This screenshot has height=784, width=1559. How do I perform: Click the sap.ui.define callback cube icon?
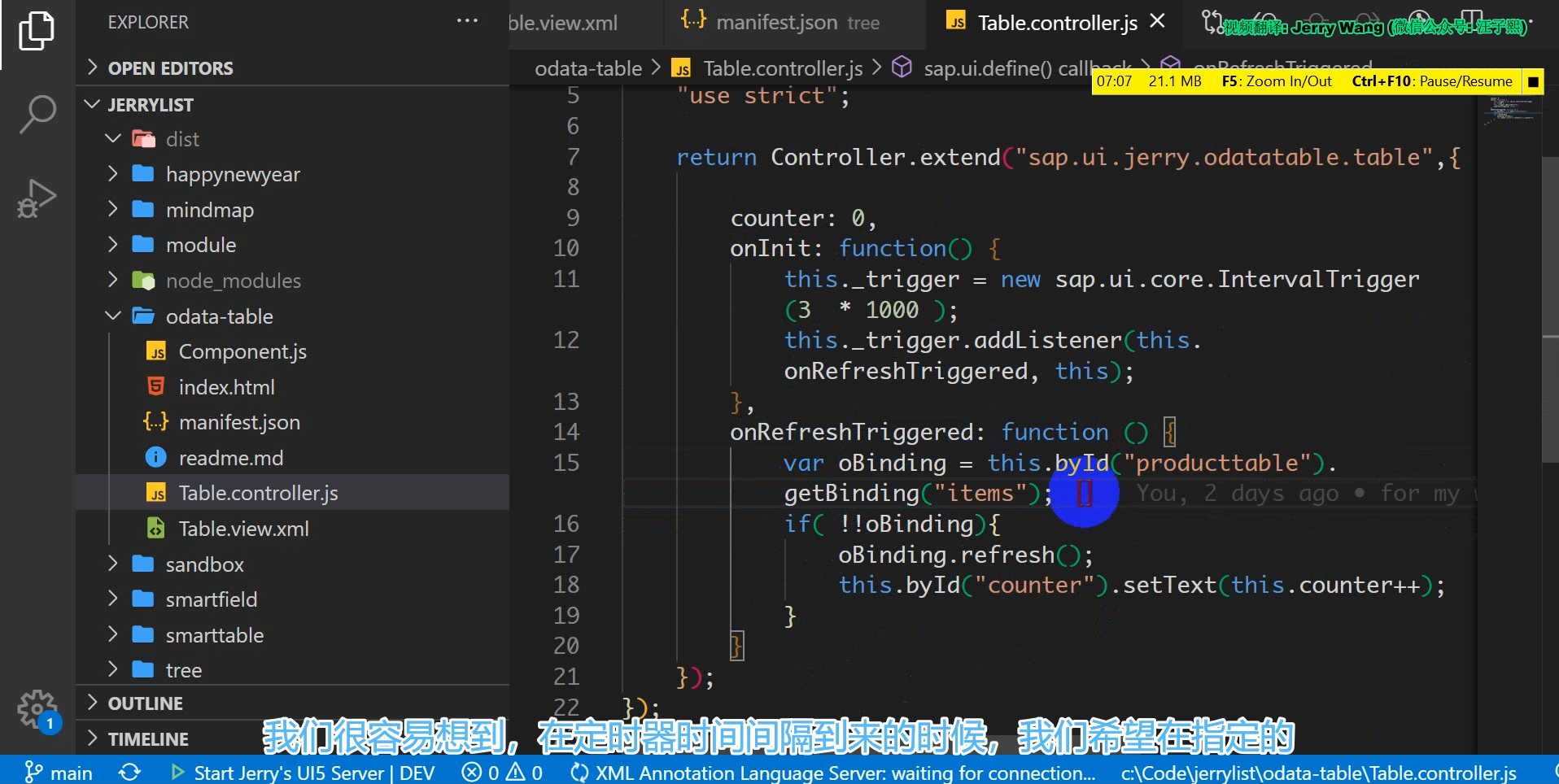[x=902, y=67]
